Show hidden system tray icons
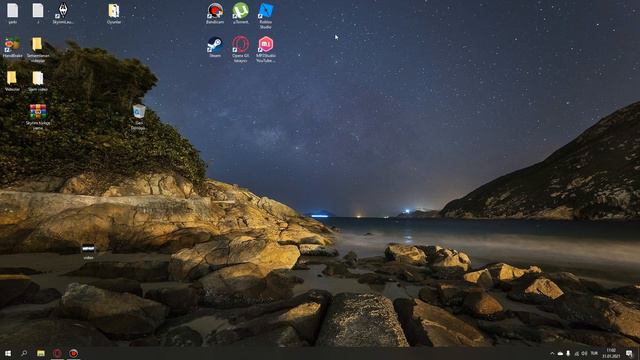 pos(552,353)
